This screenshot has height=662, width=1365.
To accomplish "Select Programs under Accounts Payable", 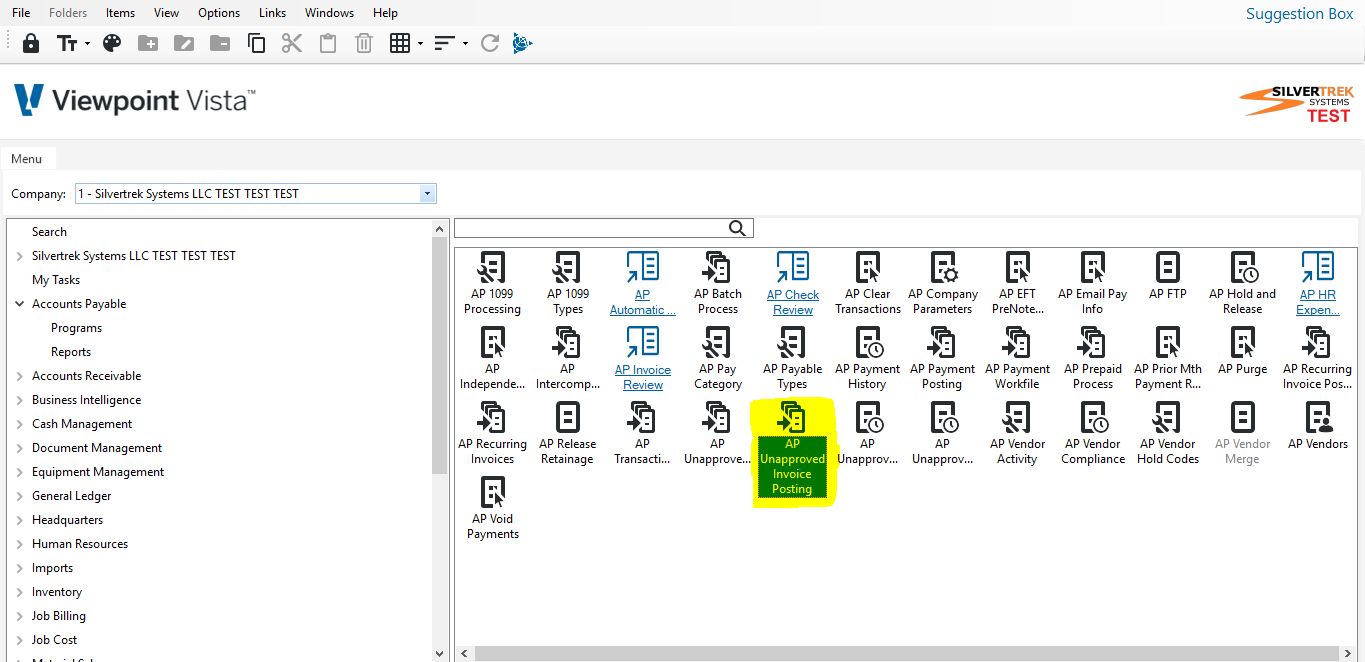I will (x=76, y=328).
